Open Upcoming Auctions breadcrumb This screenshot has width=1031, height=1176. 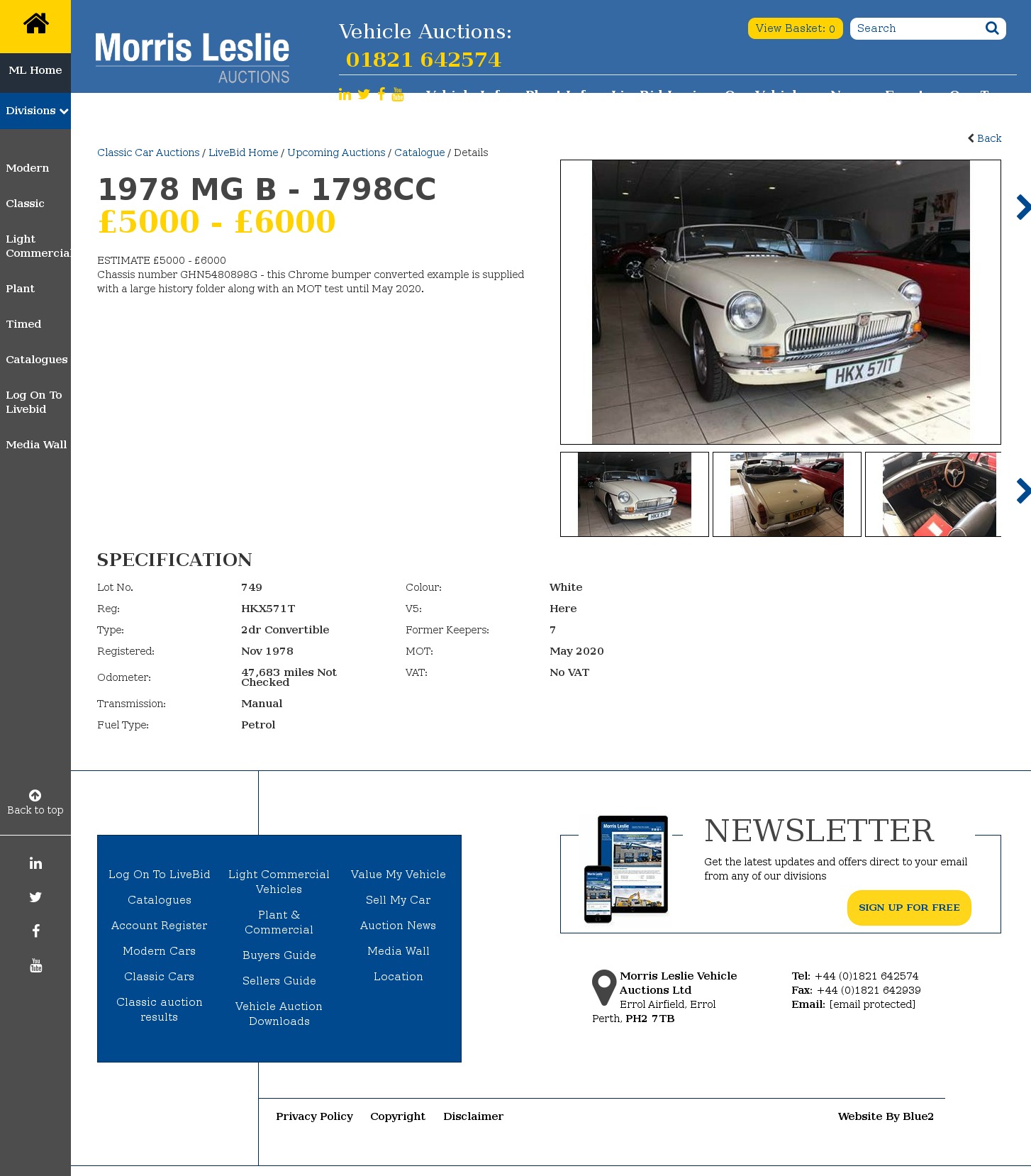pyautogui.click(x=336, y=152)
